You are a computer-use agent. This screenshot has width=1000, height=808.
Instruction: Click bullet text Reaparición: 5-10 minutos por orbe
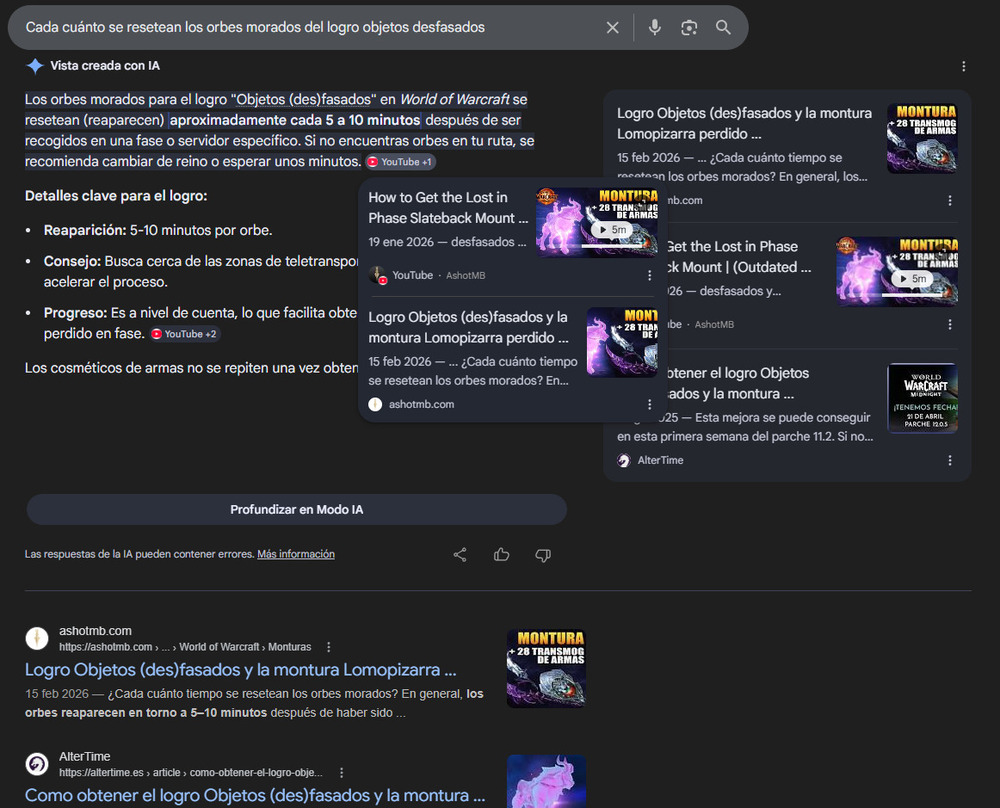pyautogui.click(x=158, y=230)
